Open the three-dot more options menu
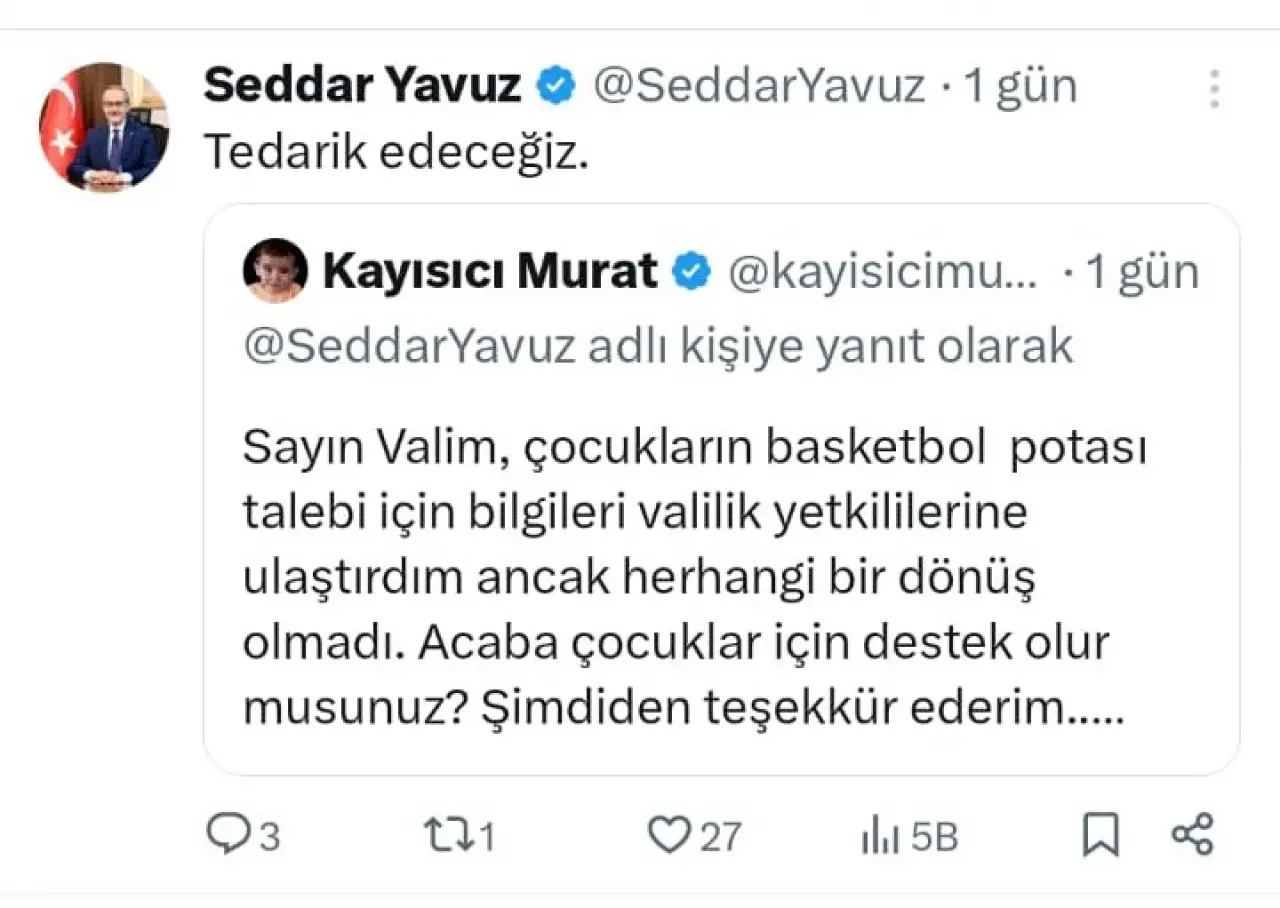 click(x=1214, y=89)
